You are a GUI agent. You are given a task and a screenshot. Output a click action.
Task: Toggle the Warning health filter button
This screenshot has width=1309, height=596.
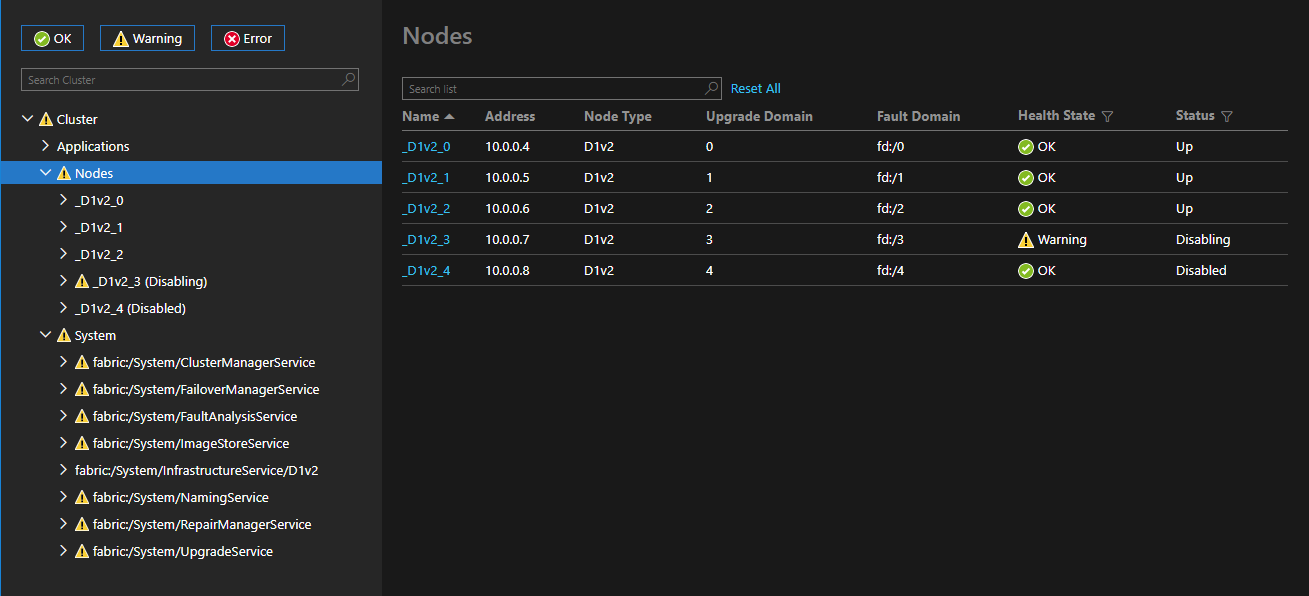click(147, 38)
